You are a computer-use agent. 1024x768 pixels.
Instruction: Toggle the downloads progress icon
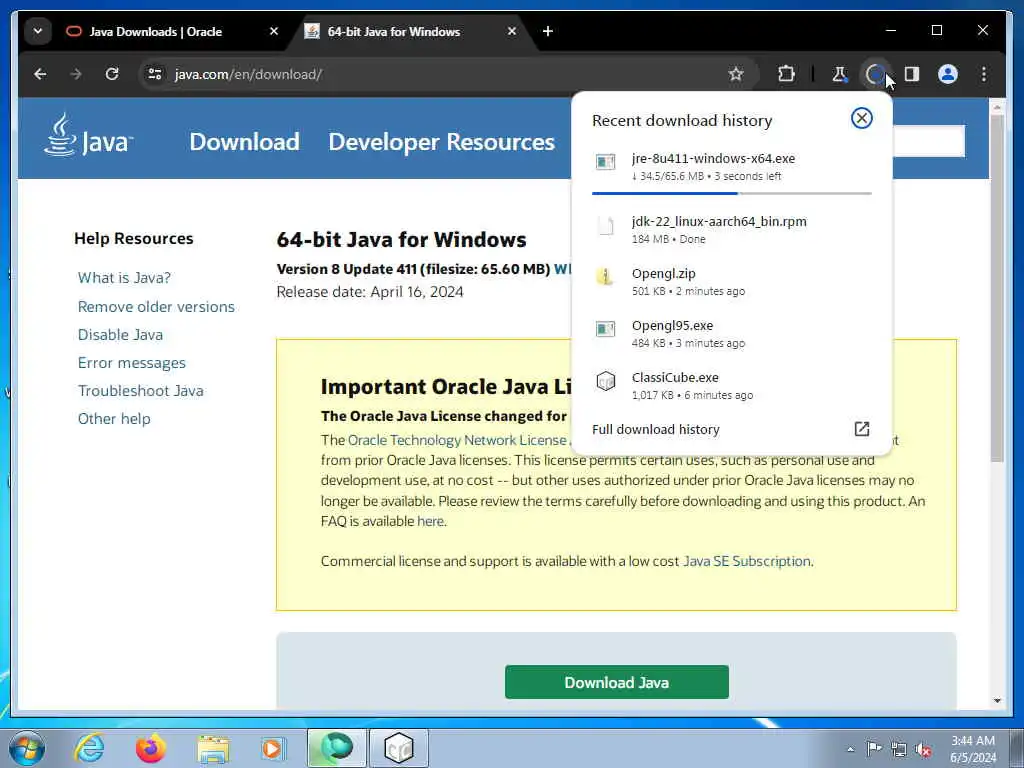(x=875, y=74)
